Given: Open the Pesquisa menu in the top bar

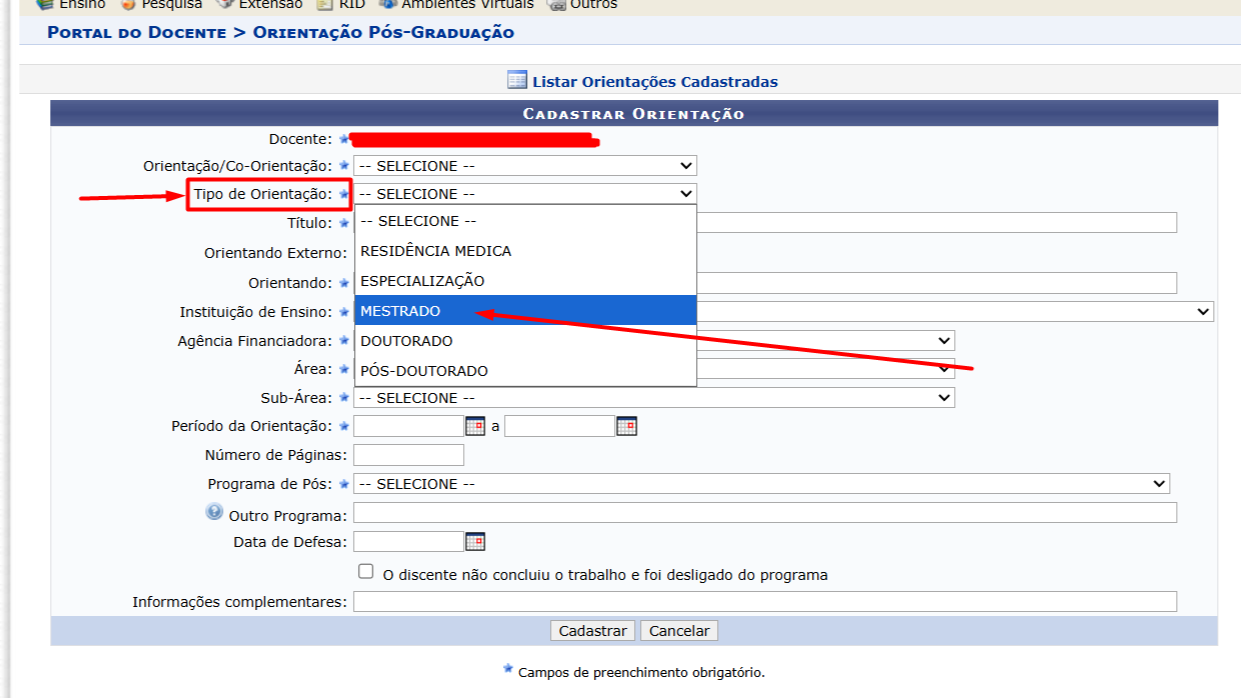Looking at the screenshot, I should (x=161, y=5).
